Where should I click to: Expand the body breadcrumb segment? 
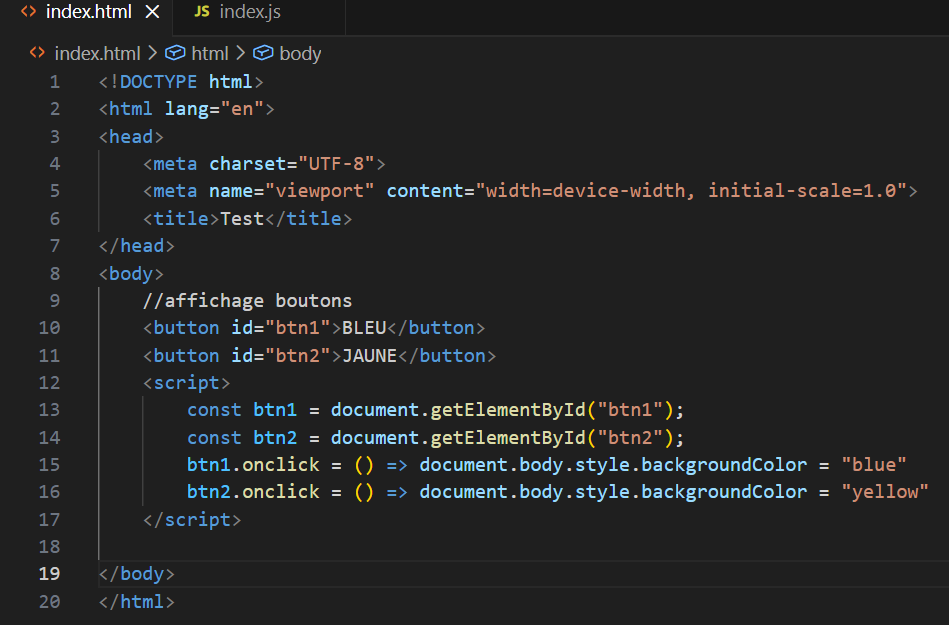tap(300, 53)
